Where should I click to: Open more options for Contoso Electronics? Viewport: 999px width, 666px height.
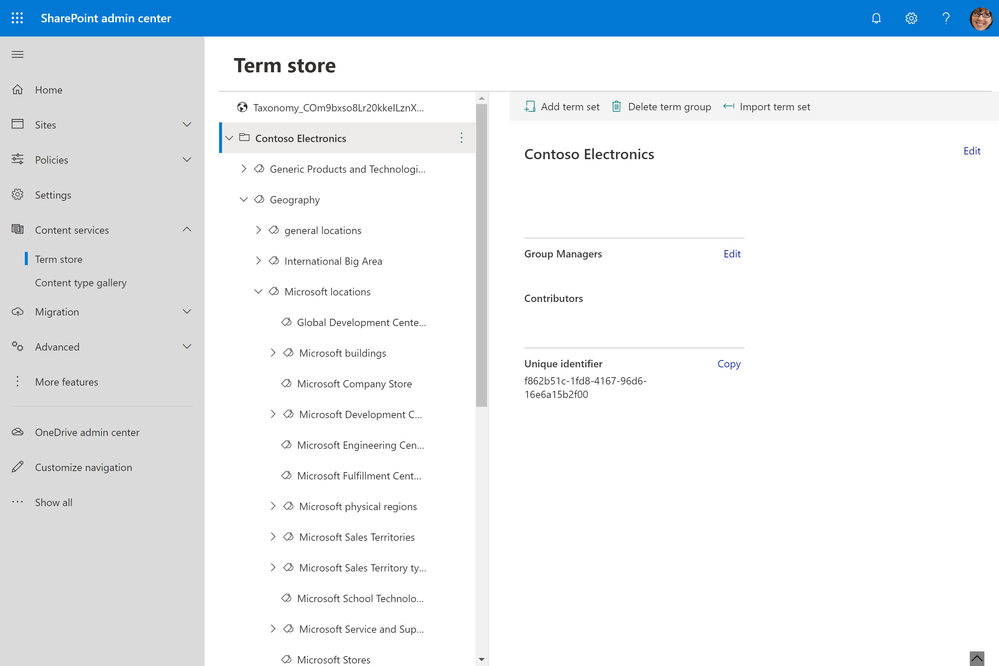[461, 138]
